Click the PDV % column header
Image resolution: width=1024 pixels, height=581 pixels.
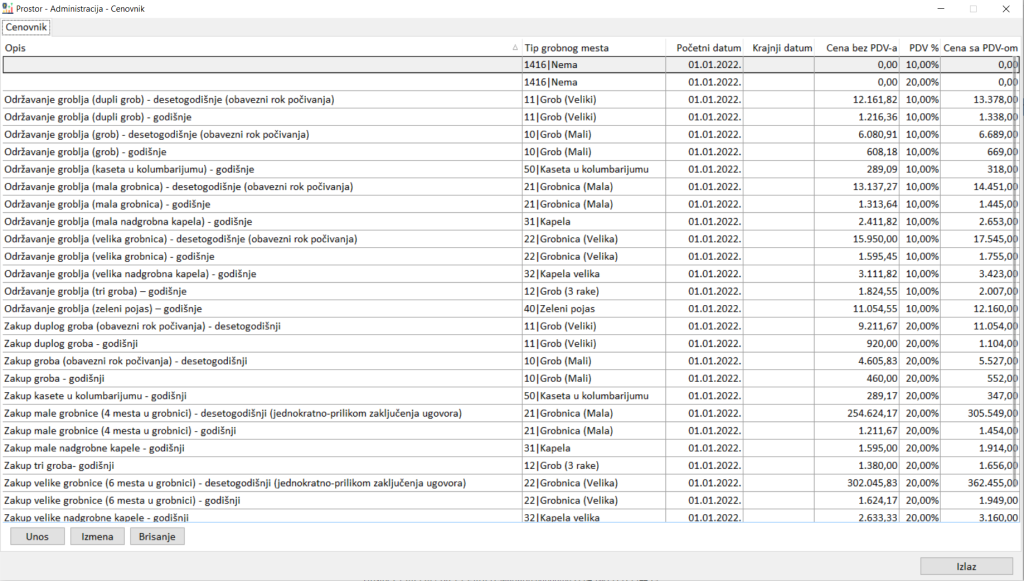922,48
